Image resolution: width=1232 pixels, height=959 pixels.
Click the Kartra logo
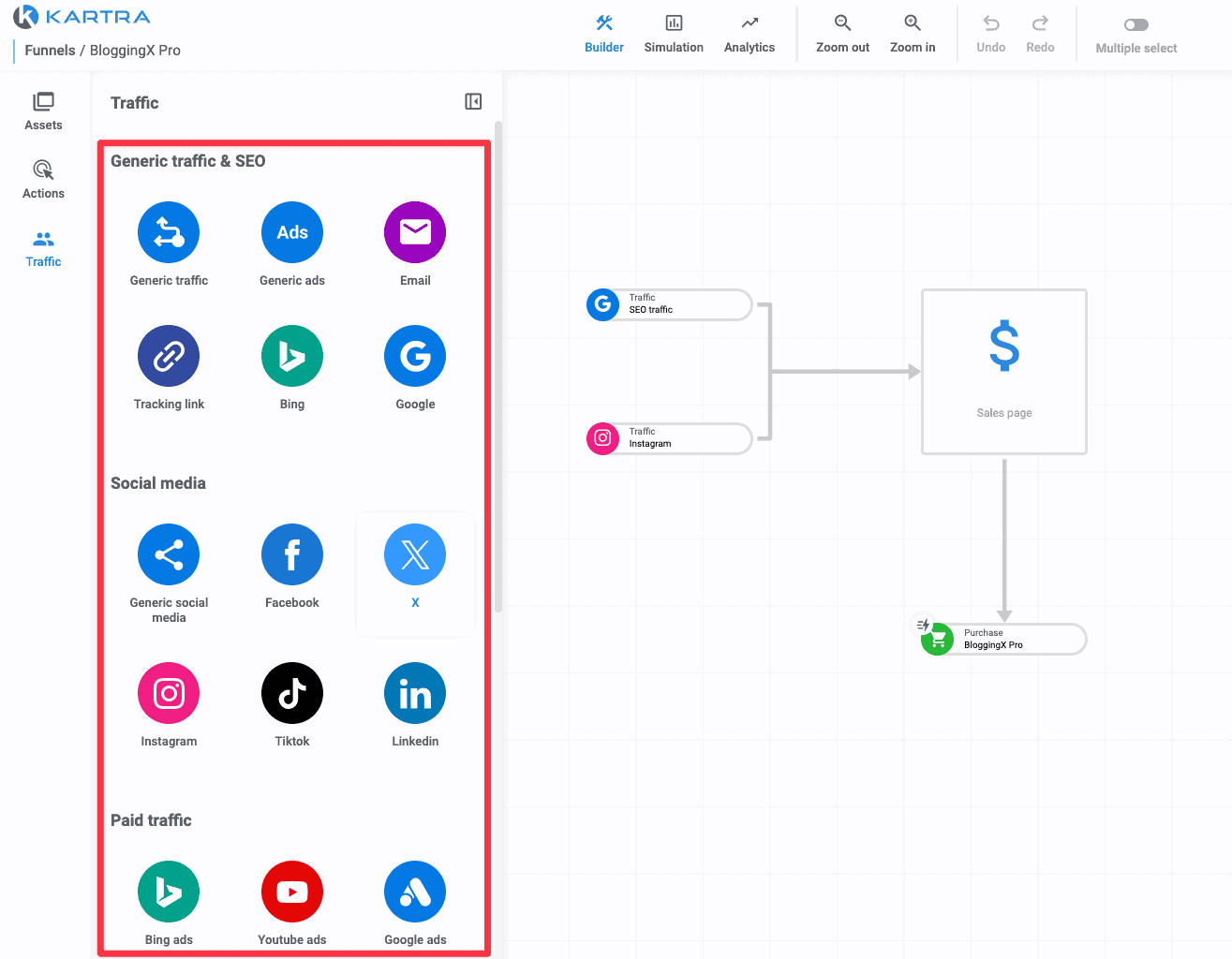[82, 17]
